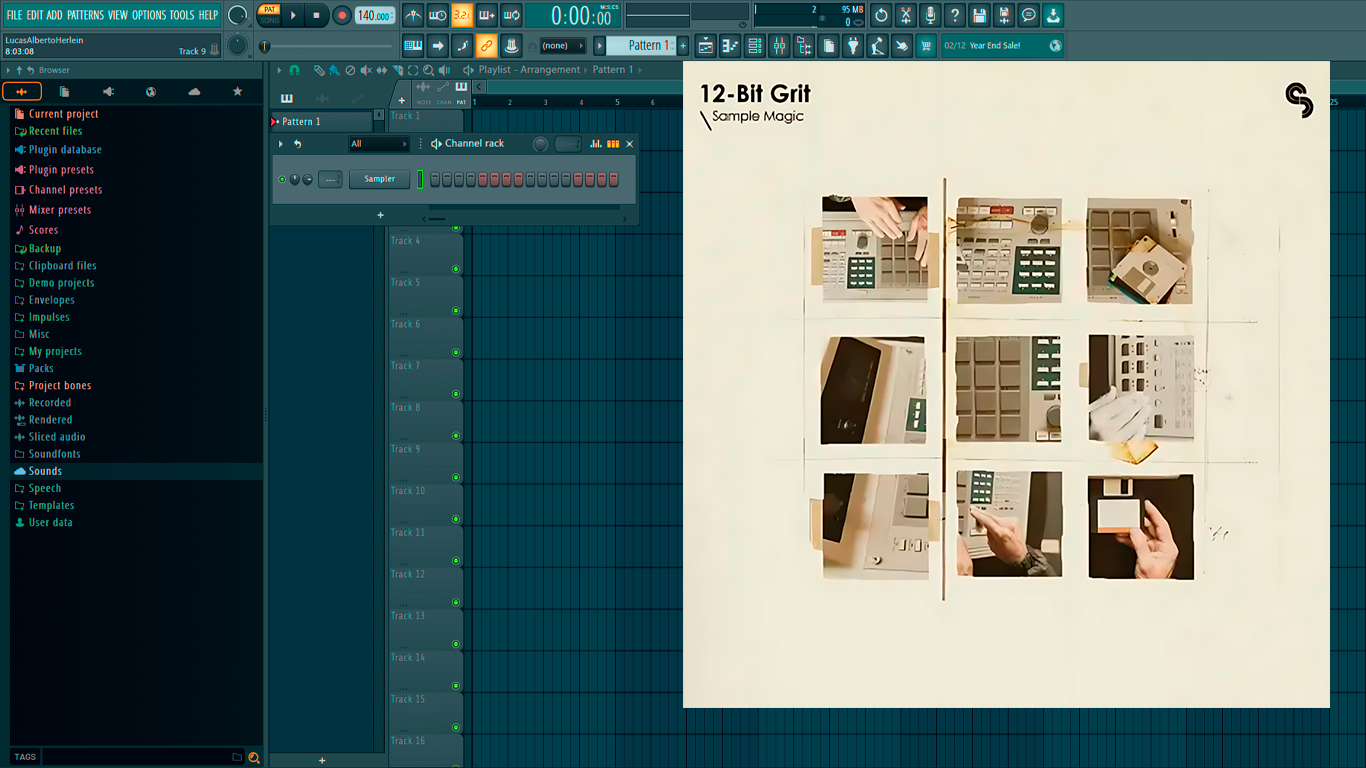Click the audio editor scissors icon

pos(906,15)
